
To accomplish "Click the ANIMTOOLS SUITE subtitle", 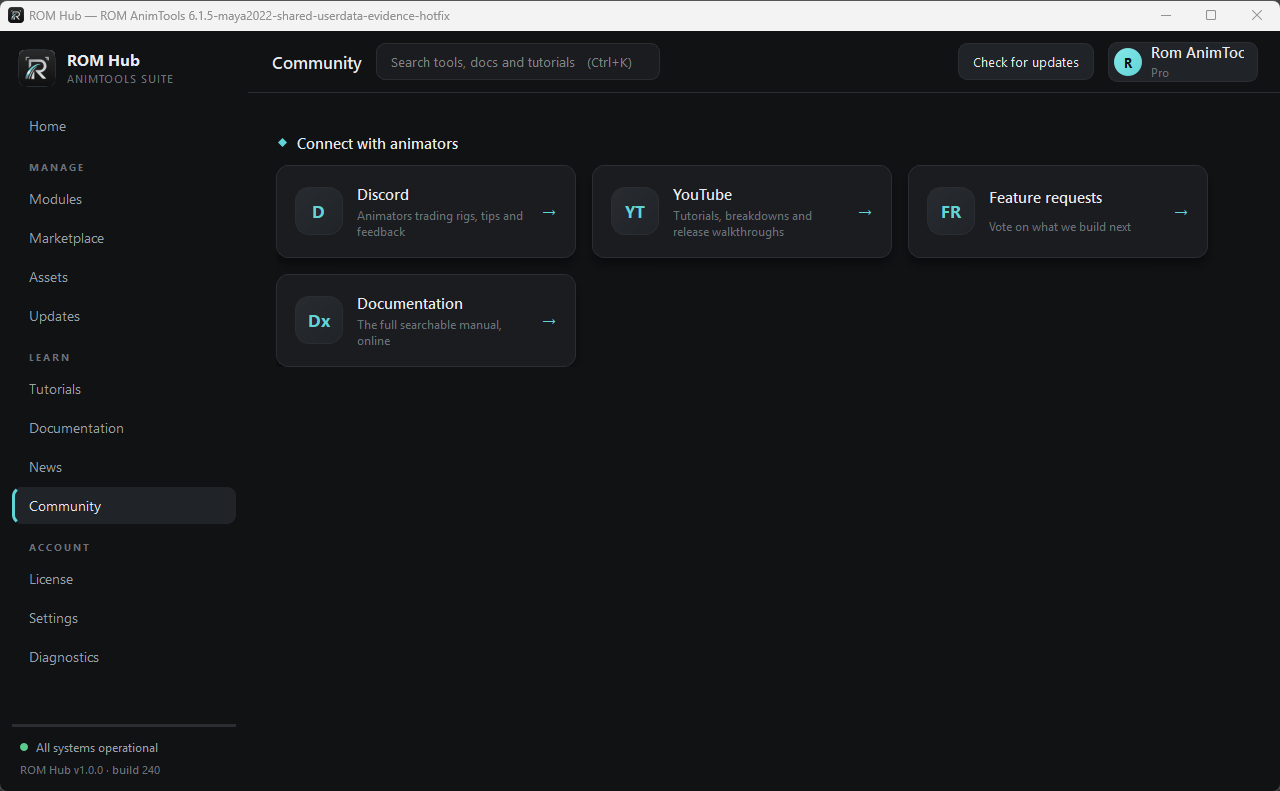I will (x=120, y=79).
